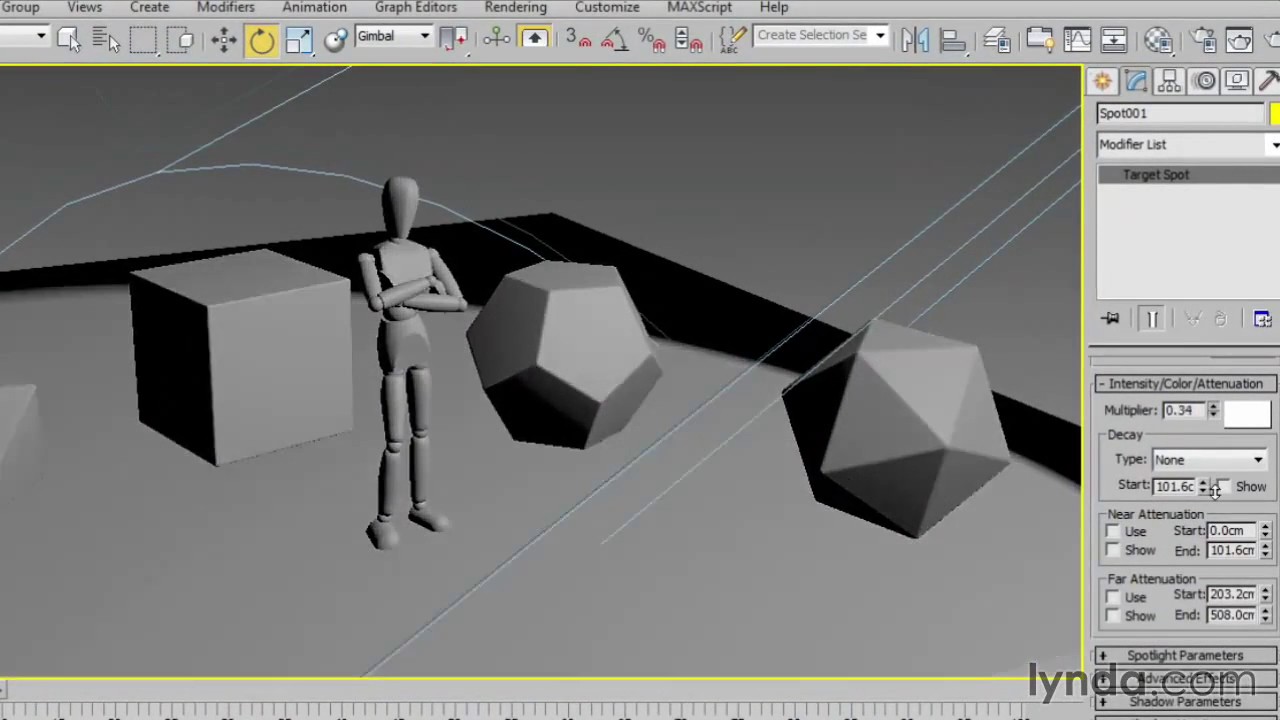The image size is (1280, 720).
Task: Toggle Percent Snap icon
Action: tap(651, 39)
